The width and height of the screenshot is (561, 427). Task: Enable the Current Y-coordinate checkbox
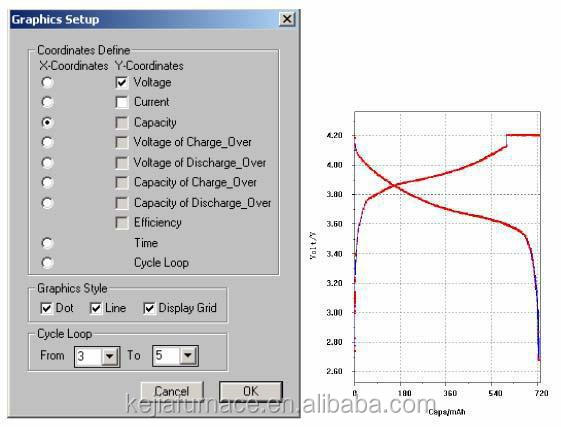click(x=122, y=102)
